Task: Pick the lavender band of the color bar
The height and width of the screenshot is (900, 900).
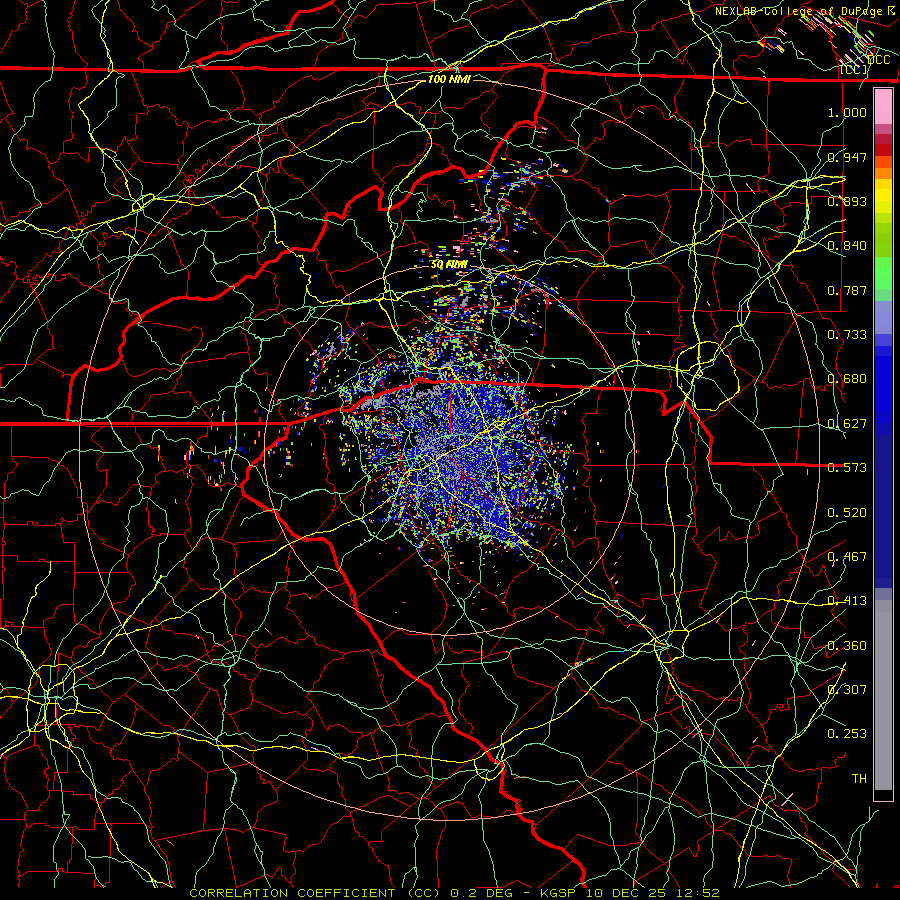Action: [x=883, y=317]
